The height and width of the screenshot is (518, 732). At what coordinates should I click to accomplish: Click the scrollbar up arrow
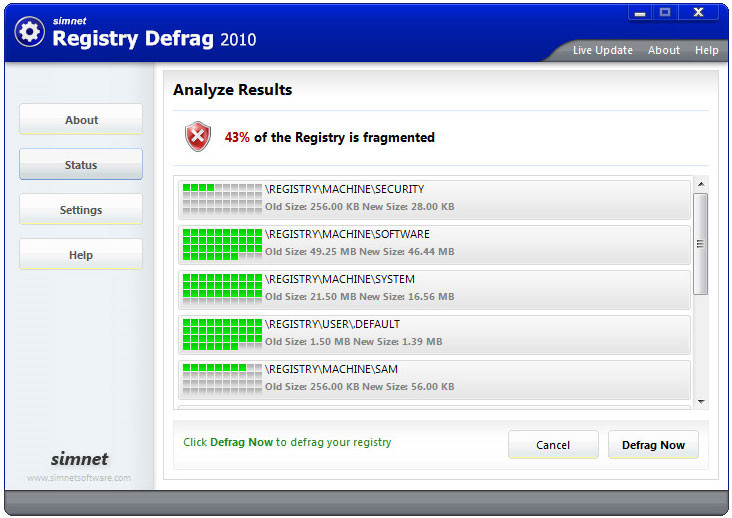click(x=701, y=184)
